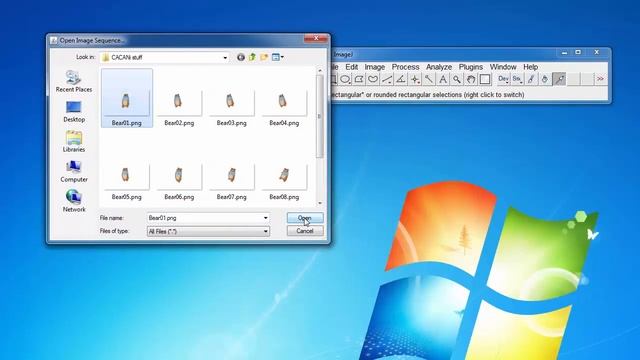Go to Computer in dialog sidebar
Screen dimensions: 640x360
[74, 171]
